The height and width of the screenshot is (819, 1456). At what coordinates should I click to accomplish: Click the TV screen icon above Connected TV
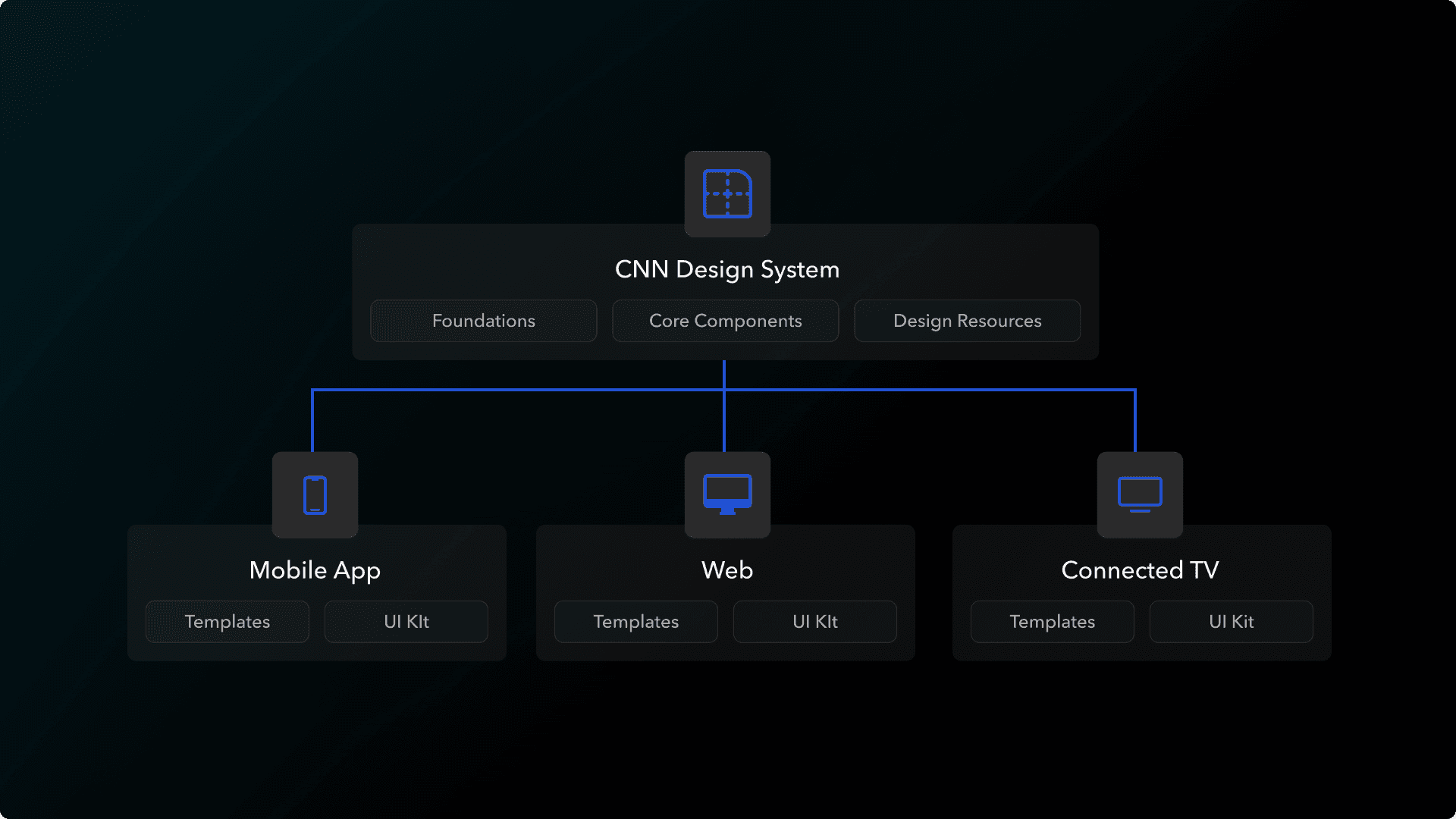point(1140,494)
